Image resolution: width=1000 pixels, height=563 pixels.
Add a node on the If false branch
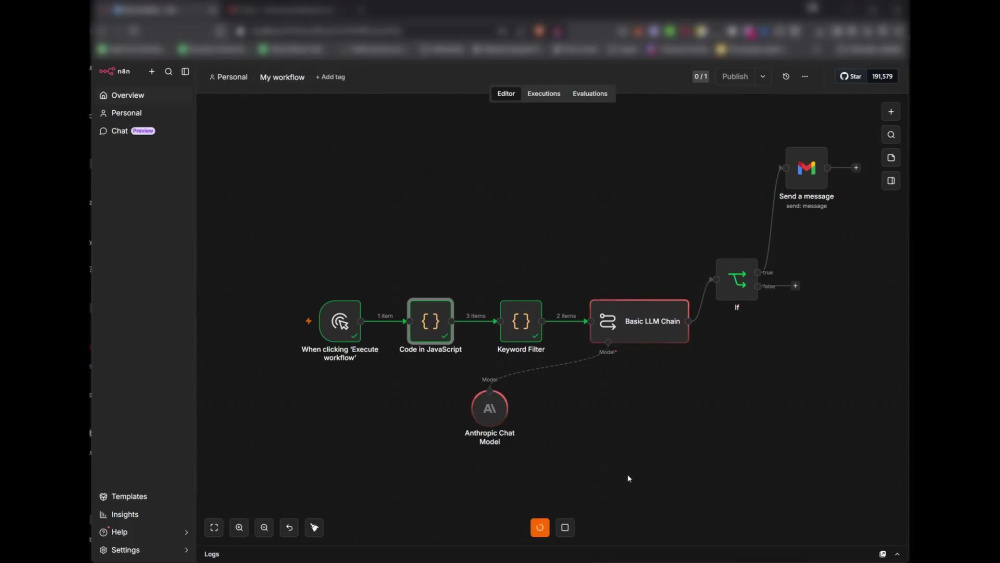[795, 286]
